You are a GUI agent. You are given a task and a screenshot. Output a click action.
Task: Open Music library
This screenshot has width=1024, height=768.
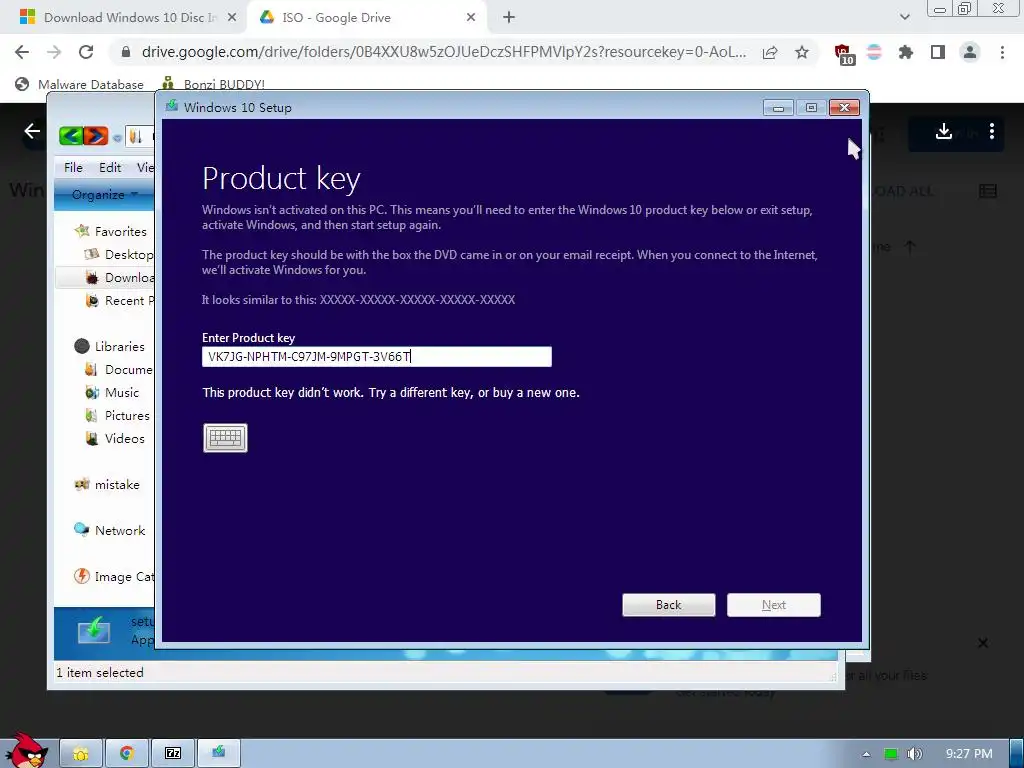pos(112,392)
